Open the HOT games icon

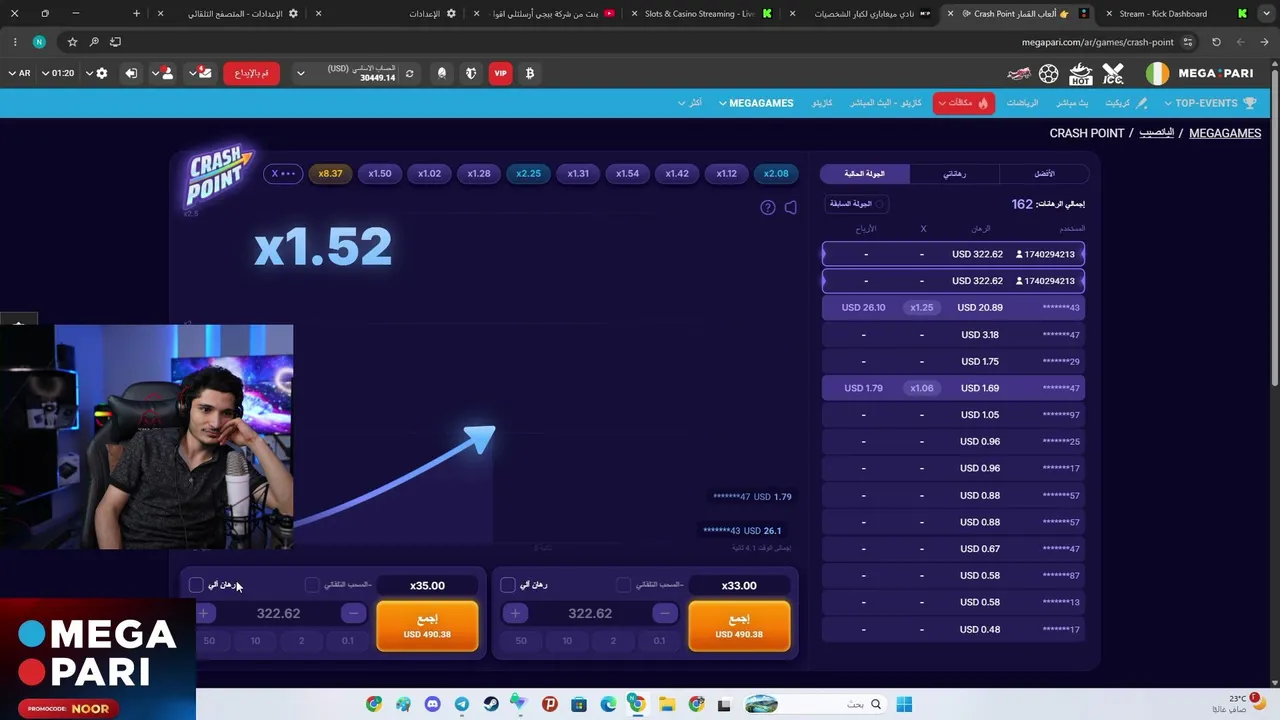point(1080,74)
